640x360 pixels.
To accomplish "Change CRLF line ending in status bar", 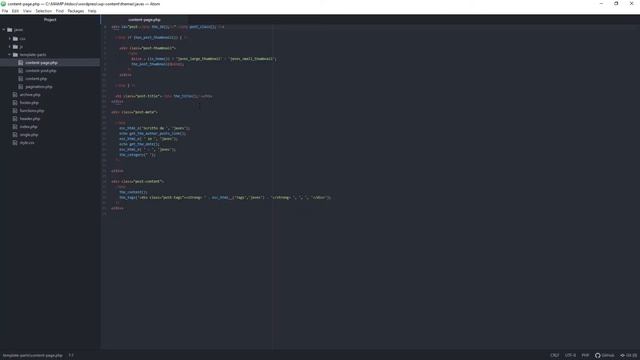I will coord(554,355).
